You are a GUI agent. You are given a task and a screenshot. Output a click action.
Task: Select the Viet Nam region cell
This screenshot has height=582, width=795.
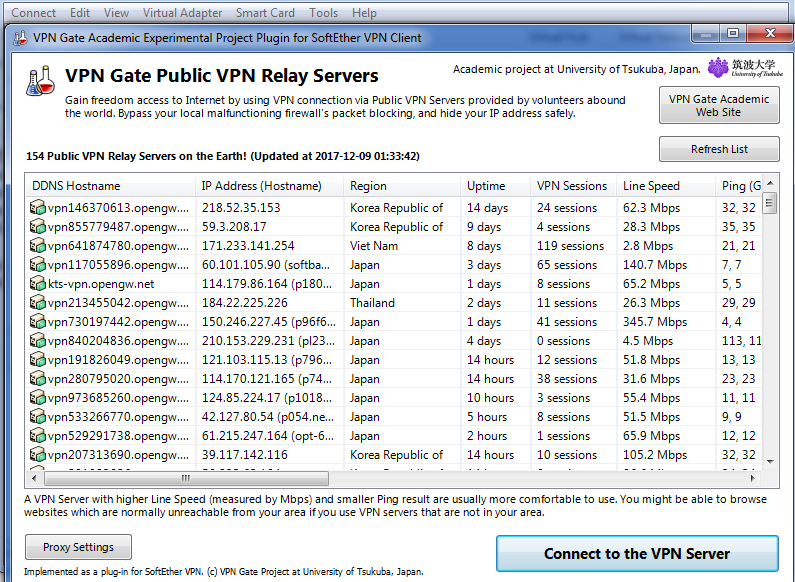374,246
